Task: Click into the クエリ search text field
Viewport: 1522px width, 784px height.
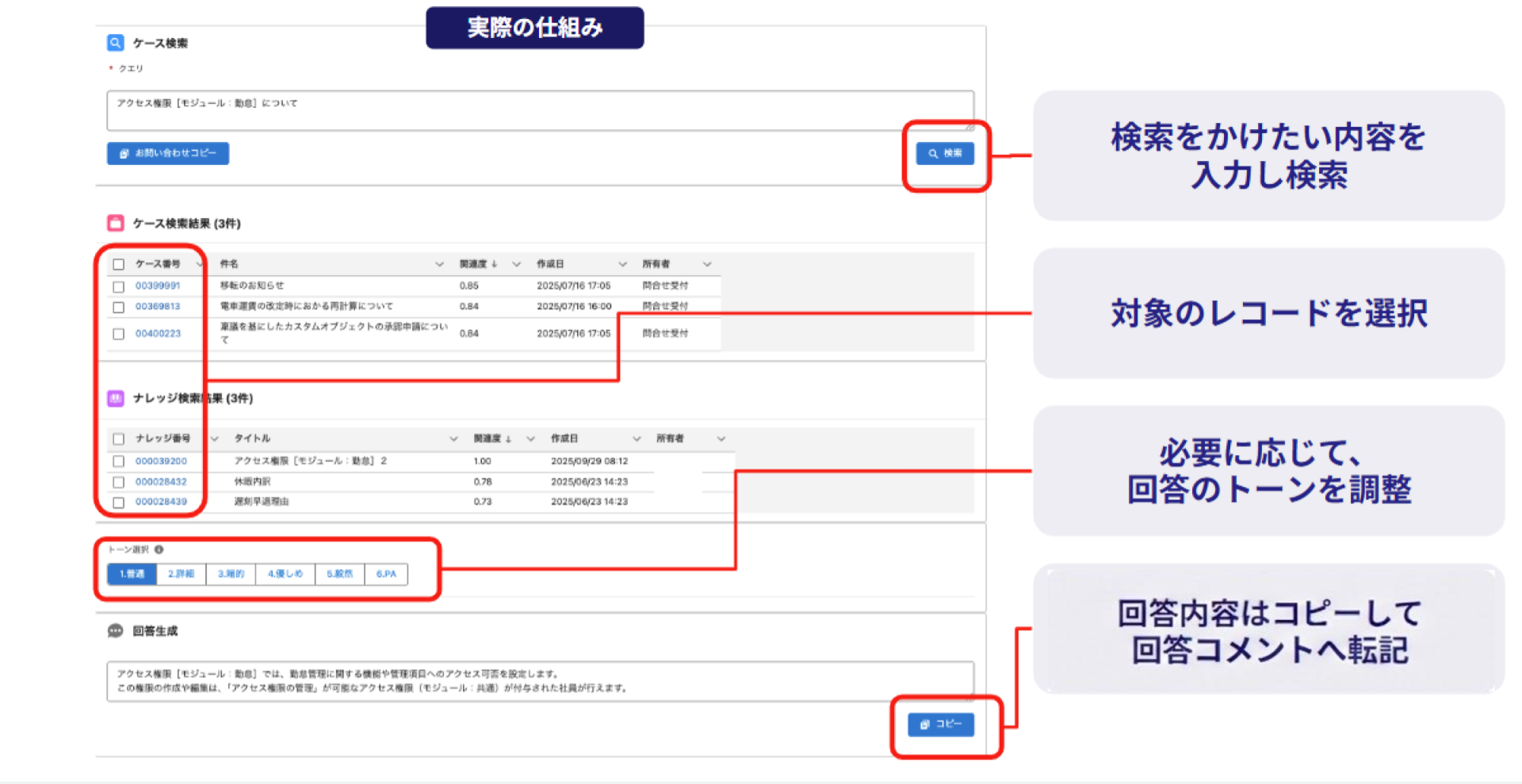Action: pyautogui.click(x=539, y=111)
